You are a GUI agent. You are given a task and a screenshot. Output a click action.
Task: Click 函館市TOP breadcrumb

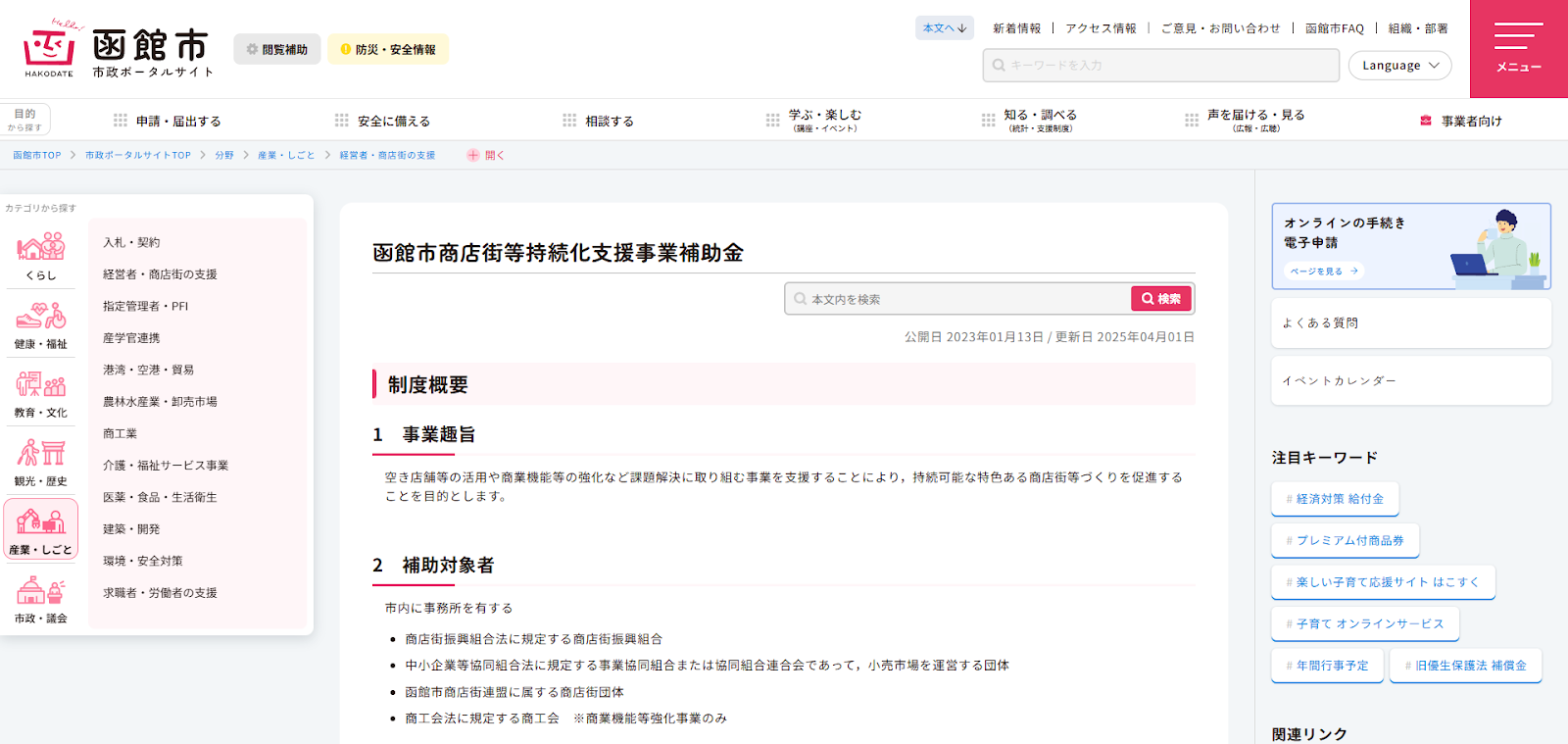37,155
